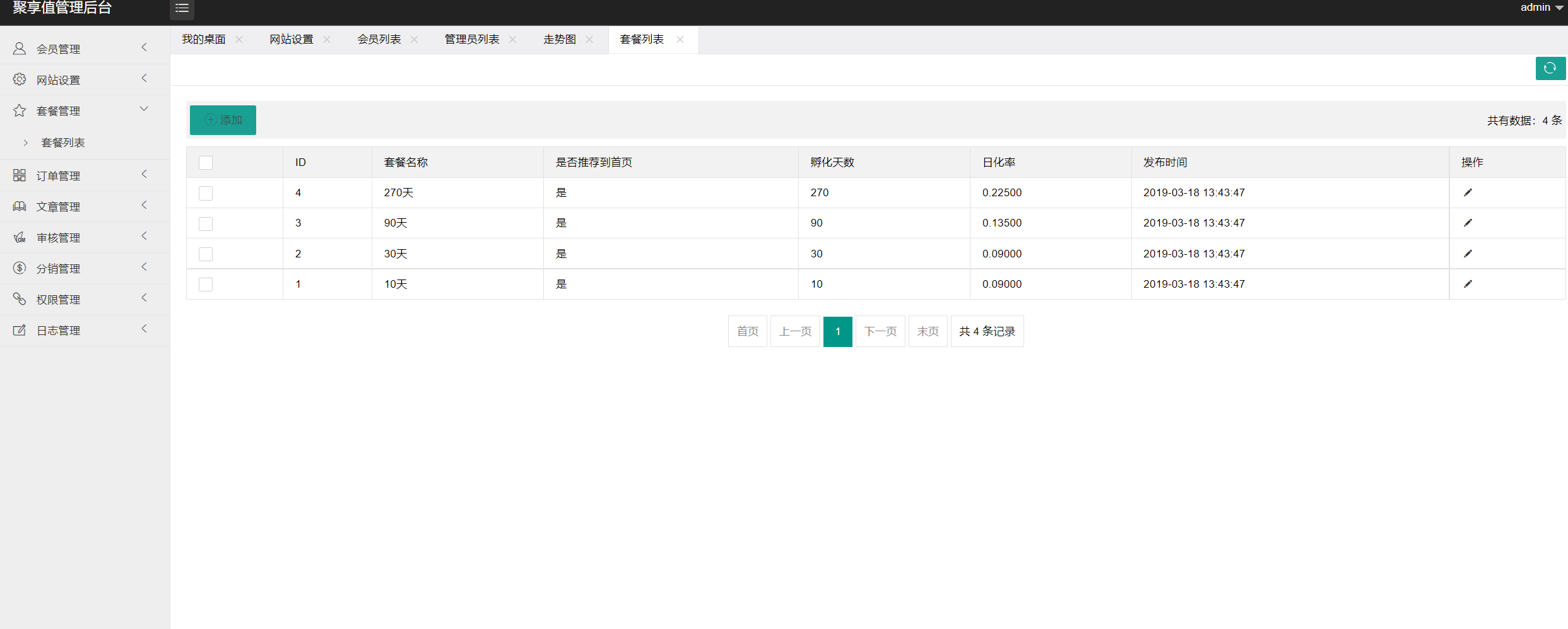This screenshot has width=1568, height=629.
Task: Click the star icon for 套餐管理
Action: click(19, 110)
